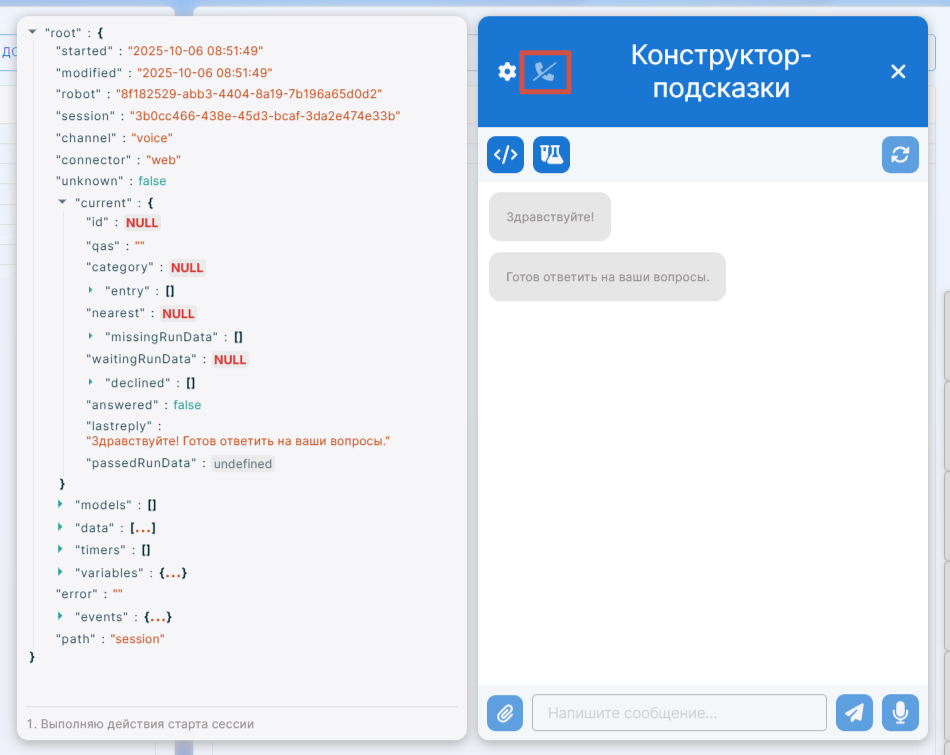950x755 pixels.
Task: Click the flask test icon button
Action: [x=551, y=155]
